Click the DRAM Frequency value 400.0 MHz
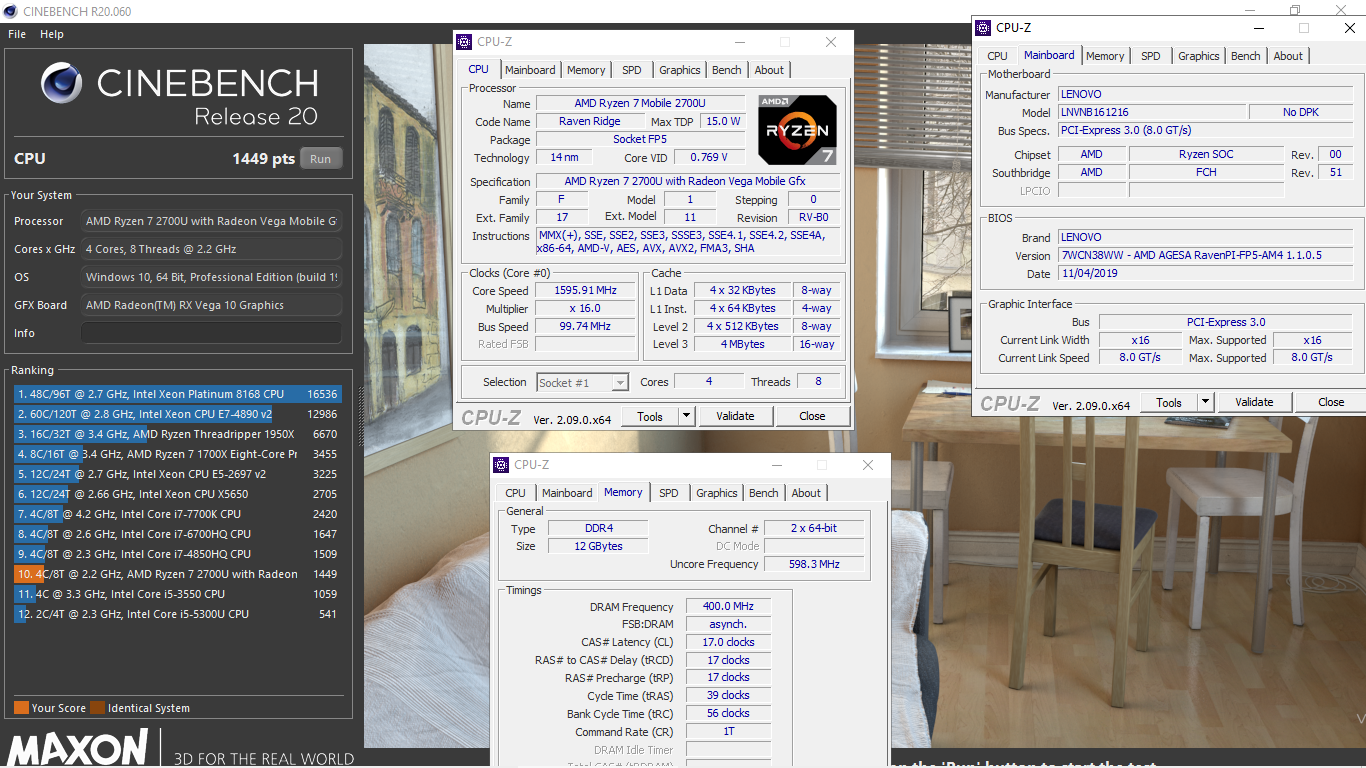Viewport: 1366px width, 768px height. point(728,606)
